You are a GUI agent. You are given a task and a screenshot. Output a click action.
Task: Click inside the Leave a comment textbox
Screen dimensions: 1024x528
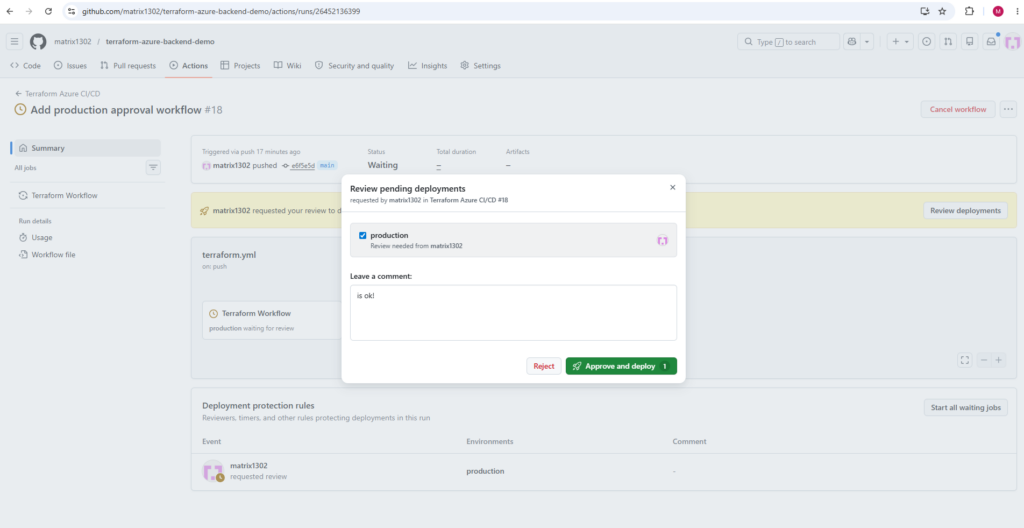click(x=513, y=312)
